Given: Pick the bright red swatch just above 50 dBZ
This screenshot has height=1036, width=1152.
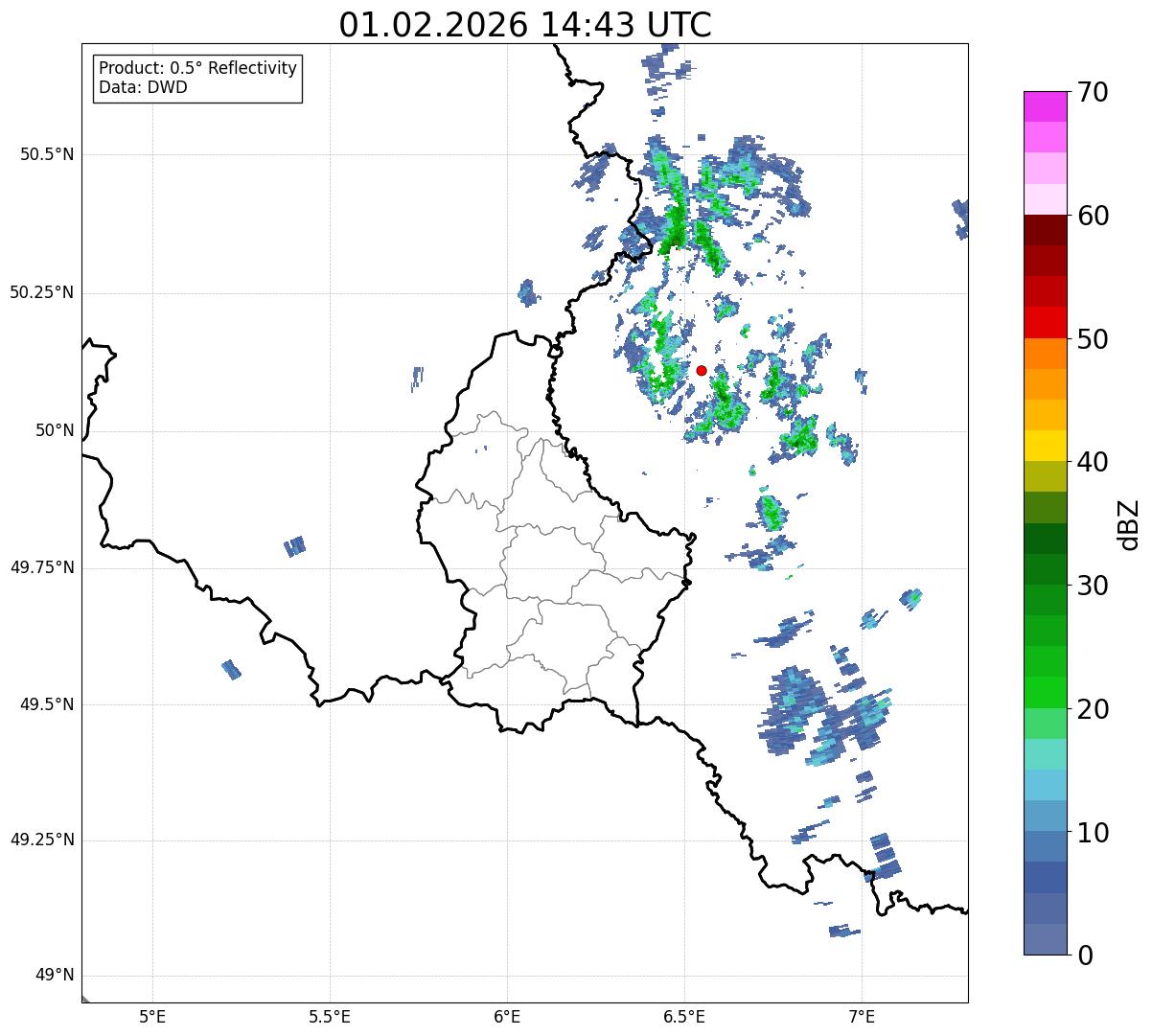Looking at the screenshot, I should coord(1045,322).
